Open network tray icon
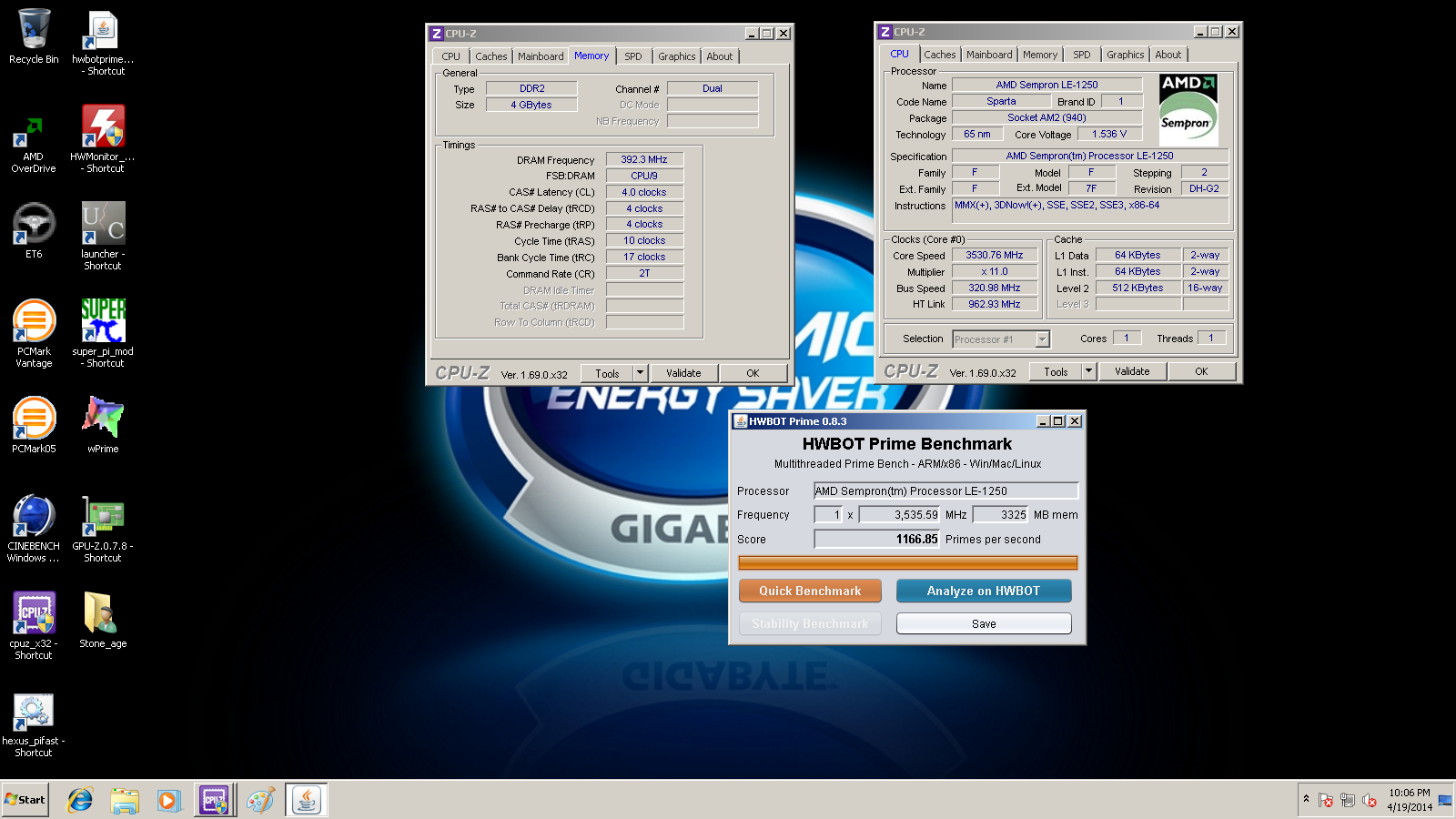1456x819 pixels. coord(1347,800)
